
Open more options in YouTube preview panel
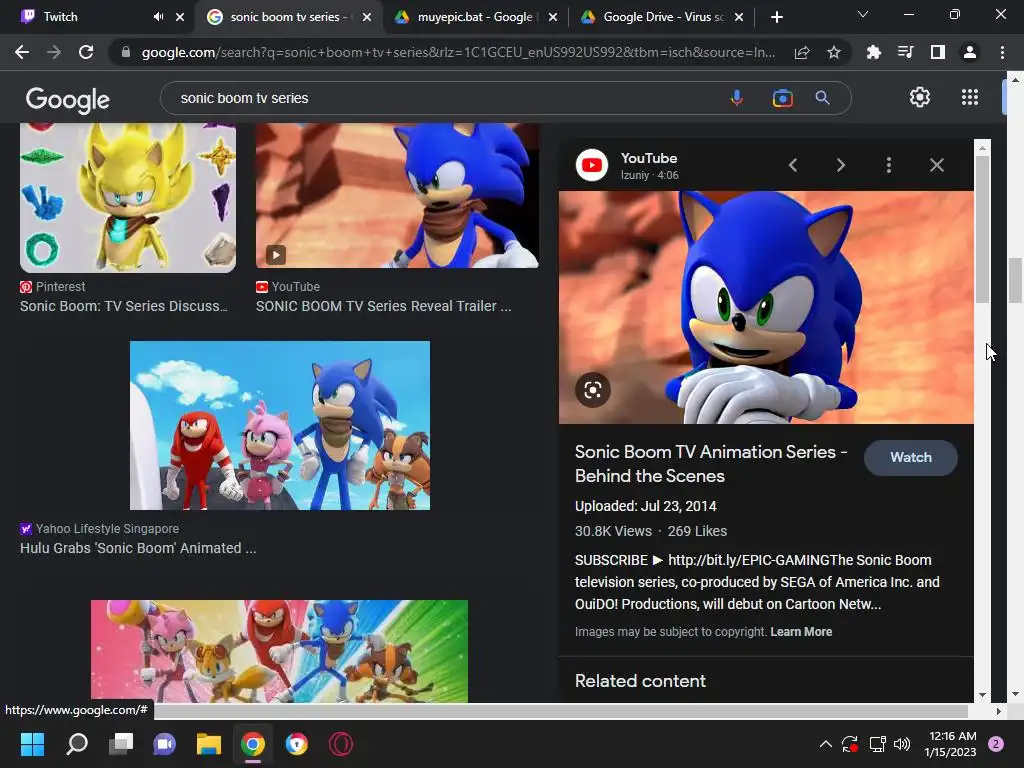coord(889,165)
